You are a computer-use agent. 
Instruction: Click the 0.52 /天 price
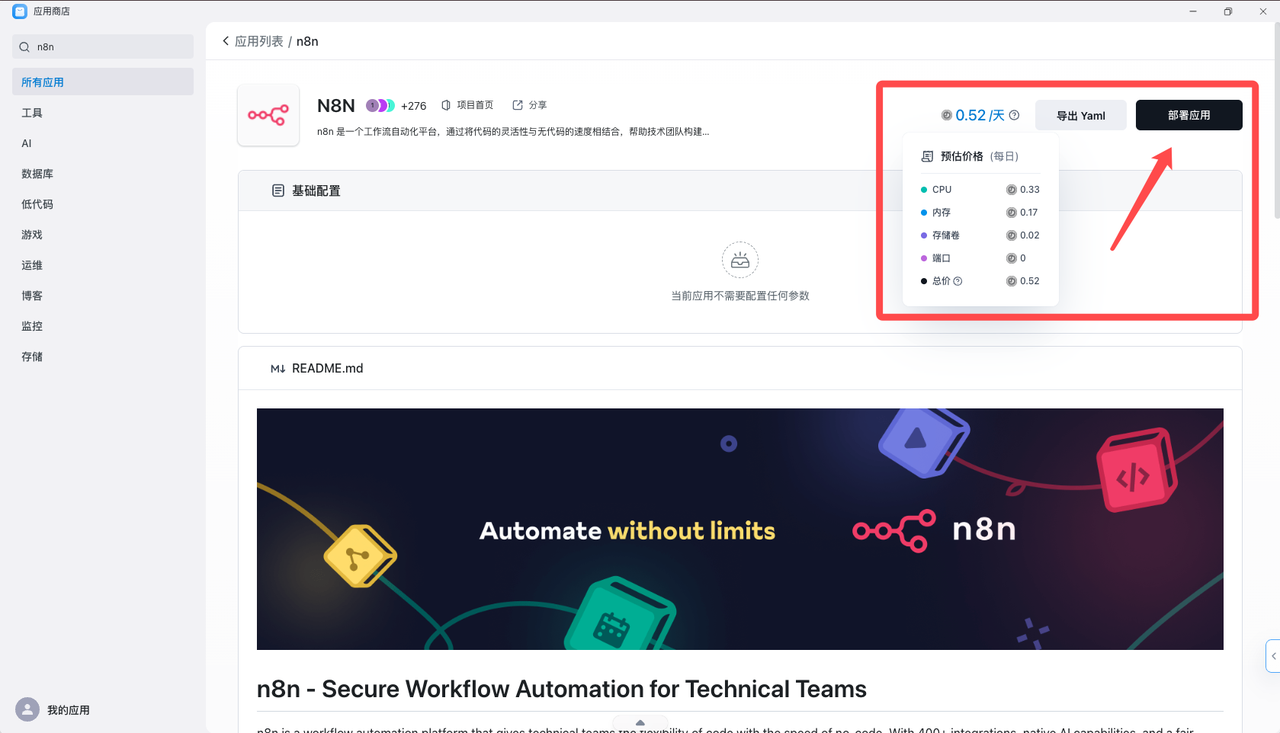(980, 115)
